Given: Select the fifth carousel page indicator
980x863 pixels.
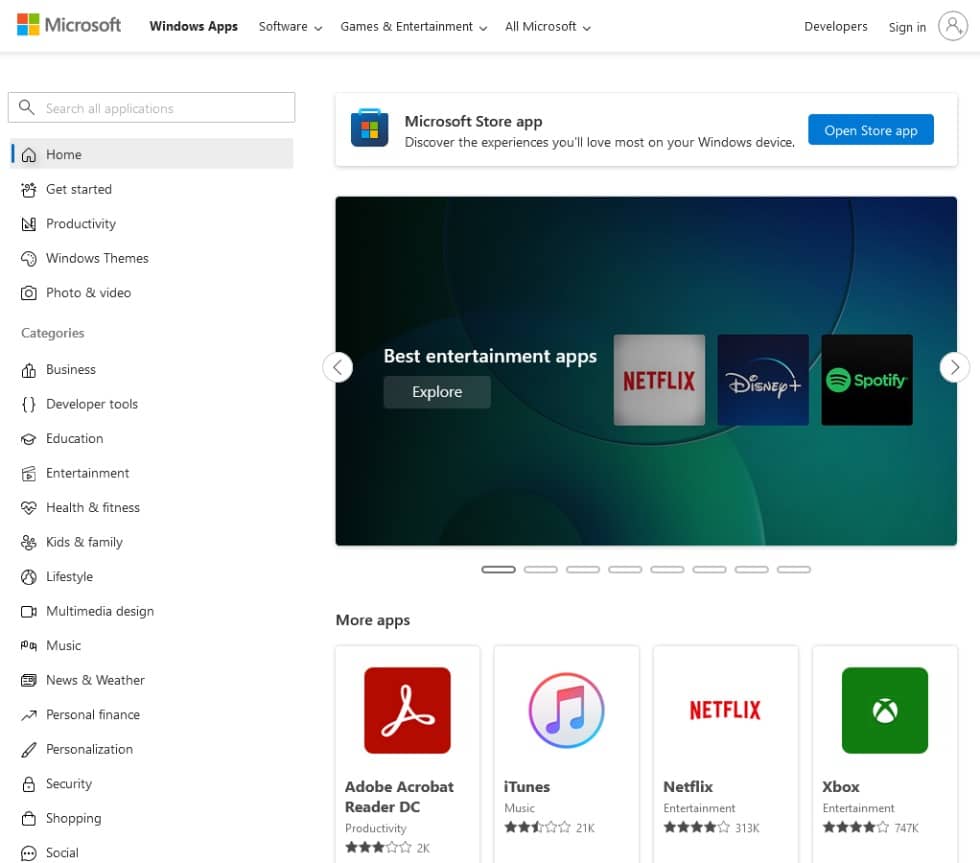Looking at the screenshot, I should tap(667, 569).
